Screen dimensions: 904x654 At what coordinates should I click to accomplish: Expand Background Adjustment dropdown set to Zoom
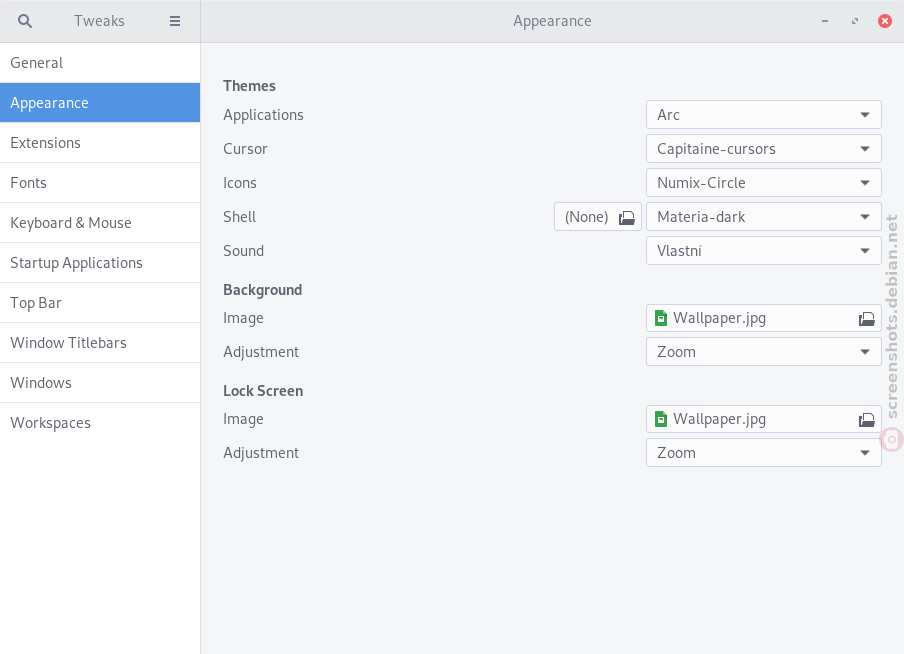[763, 352]
